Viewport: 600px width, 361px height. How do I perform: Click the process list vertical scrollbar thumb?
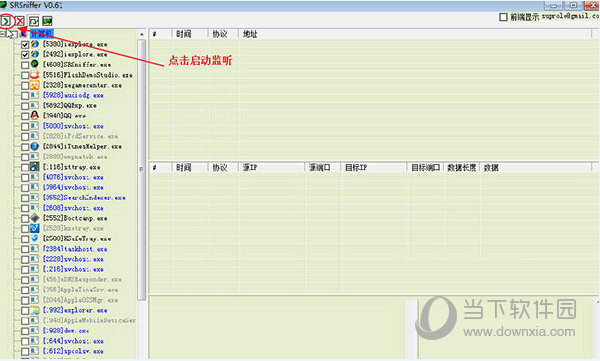tap(142, 170)
